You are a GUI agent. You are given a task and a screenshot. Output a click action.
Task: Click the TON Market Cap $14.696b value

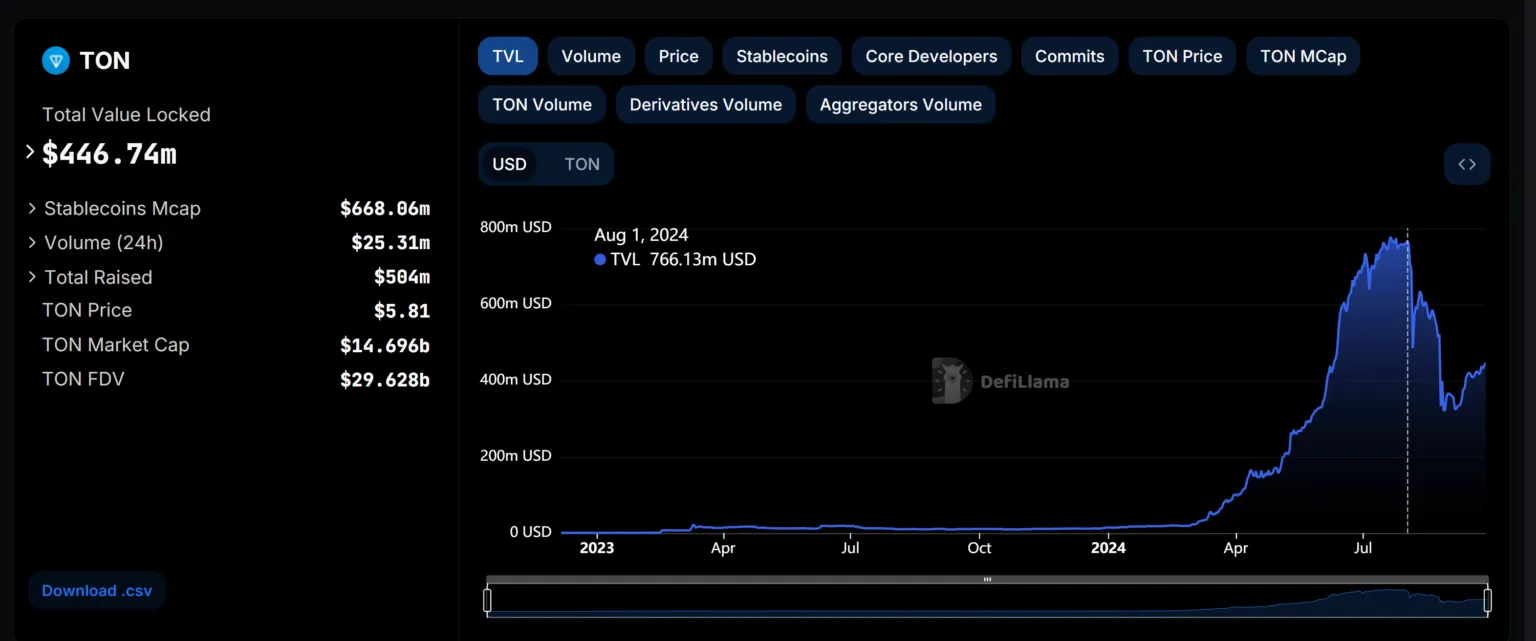[385, 345]
